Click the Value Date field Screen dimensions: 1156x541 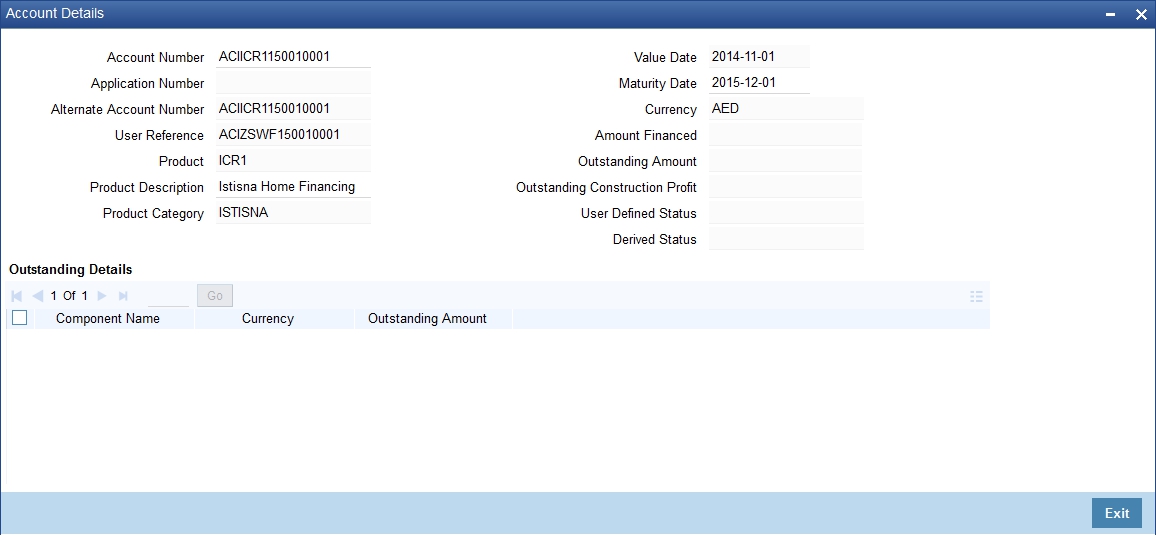click(x=759, y=57)
